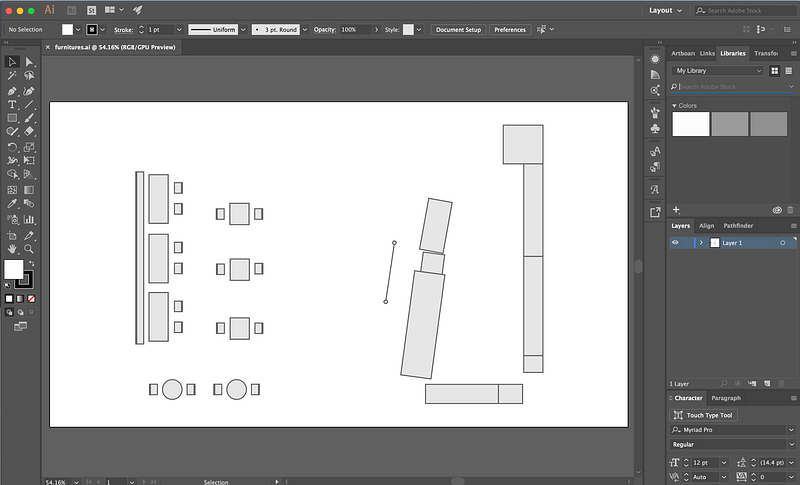Switch library to list view

click(x=789, y=71)
